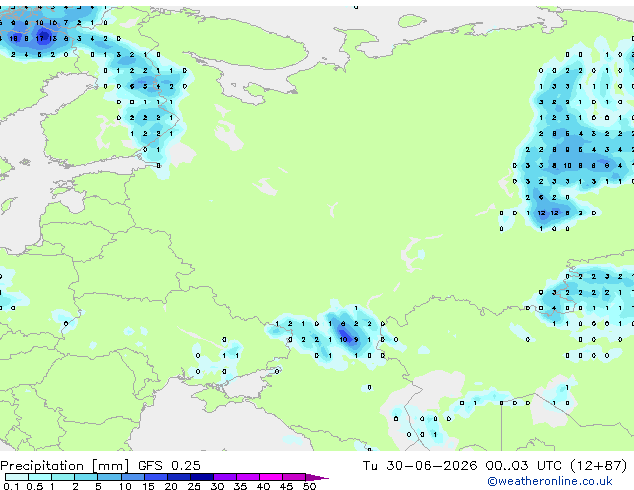Screen dimensions: 634x490
Task: Click the 35–40 mm legend color box
Action: [x=248, y=477]
